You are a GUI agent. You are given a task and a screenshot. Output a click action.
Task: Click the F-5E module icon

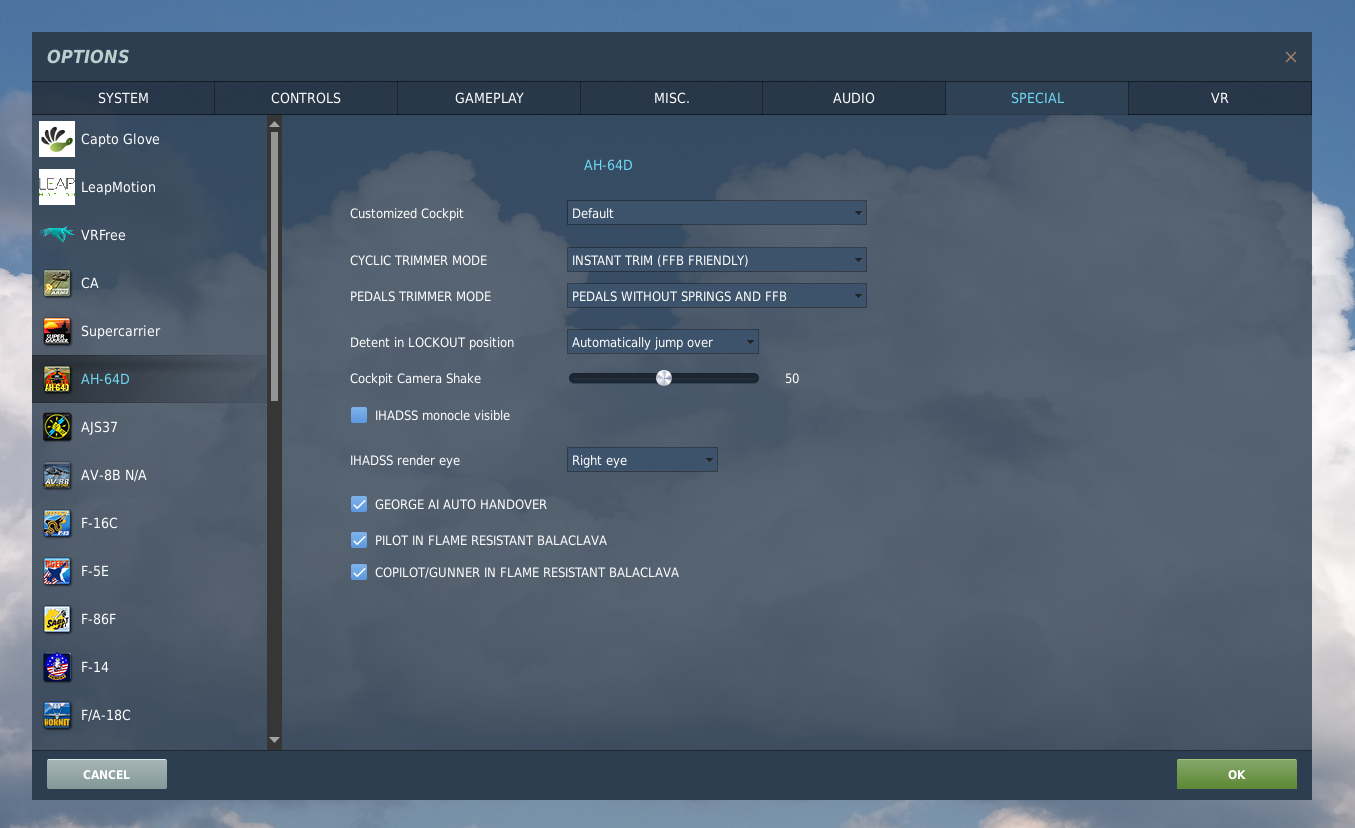[57, 571]
